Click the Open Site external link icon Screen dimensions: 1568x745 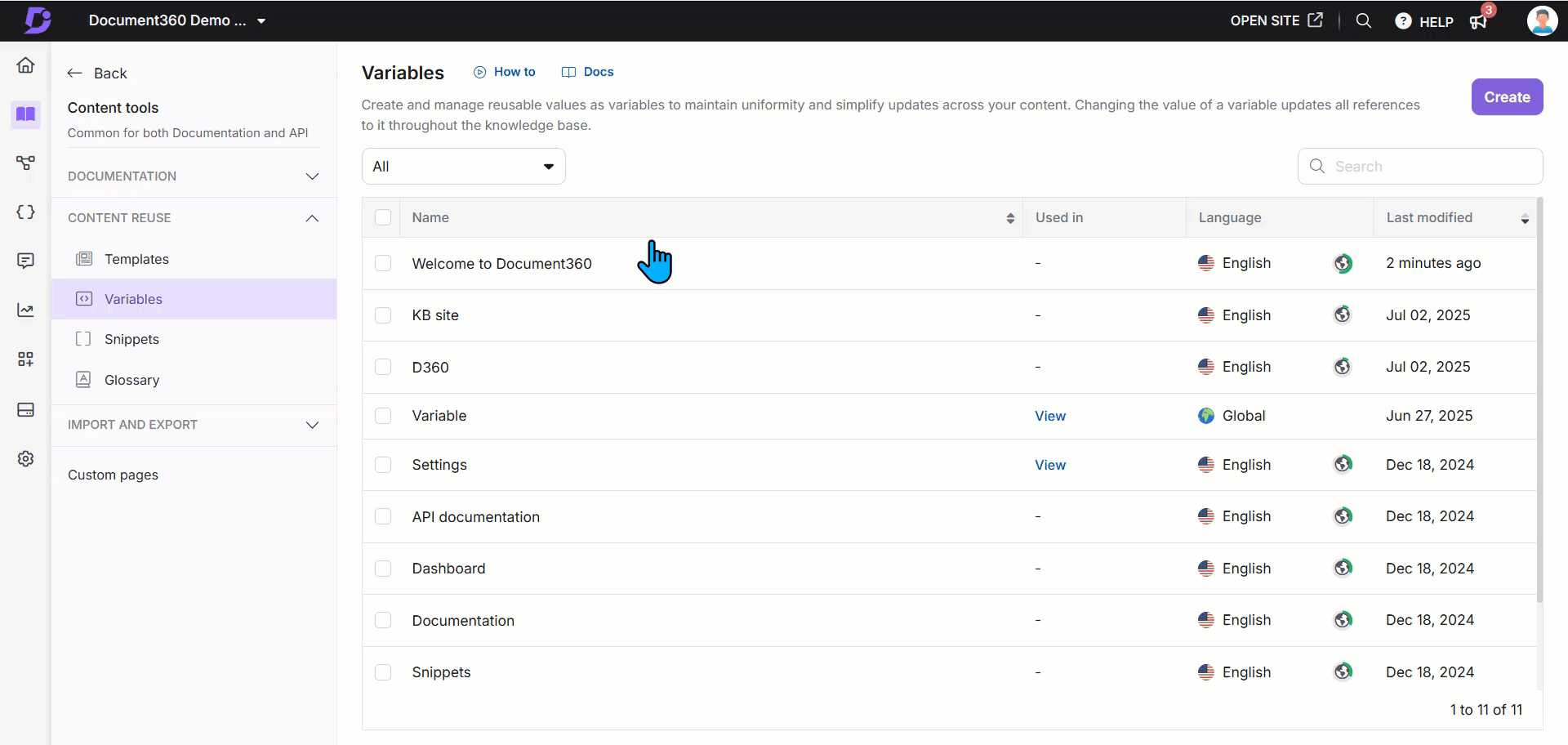coord(1315,20)
